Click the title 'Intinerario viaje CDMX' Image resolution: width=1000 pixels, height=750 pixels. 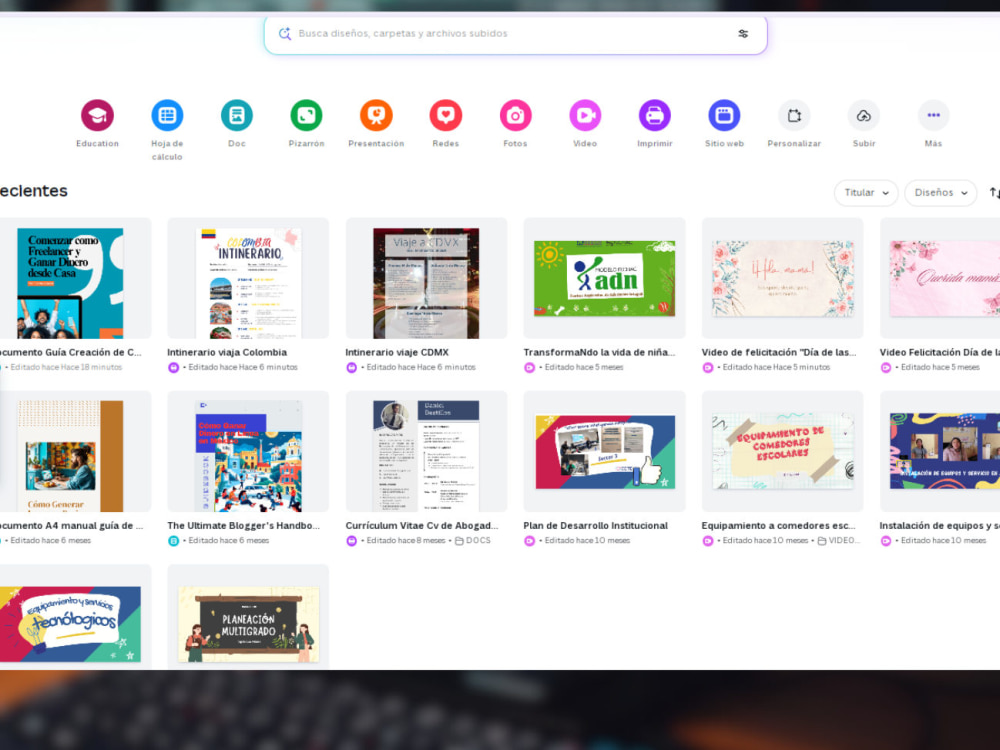coord(397,352)
